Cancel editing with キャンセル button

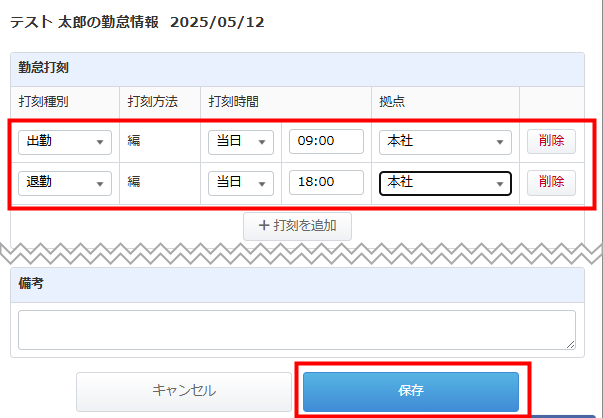click(x=184, y=391)
